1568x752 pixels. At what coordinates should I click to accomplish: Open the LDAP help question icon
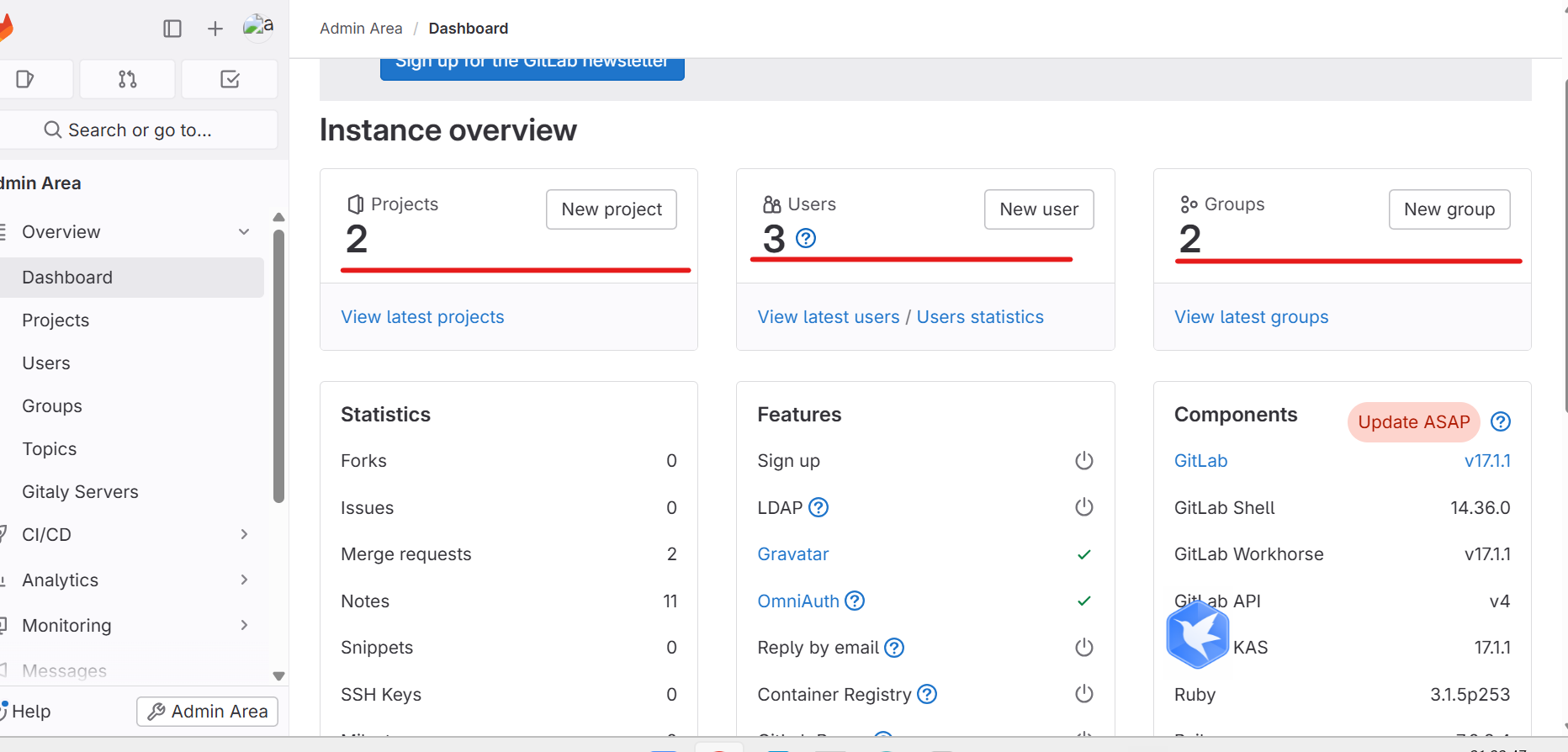tap(818, 507)
